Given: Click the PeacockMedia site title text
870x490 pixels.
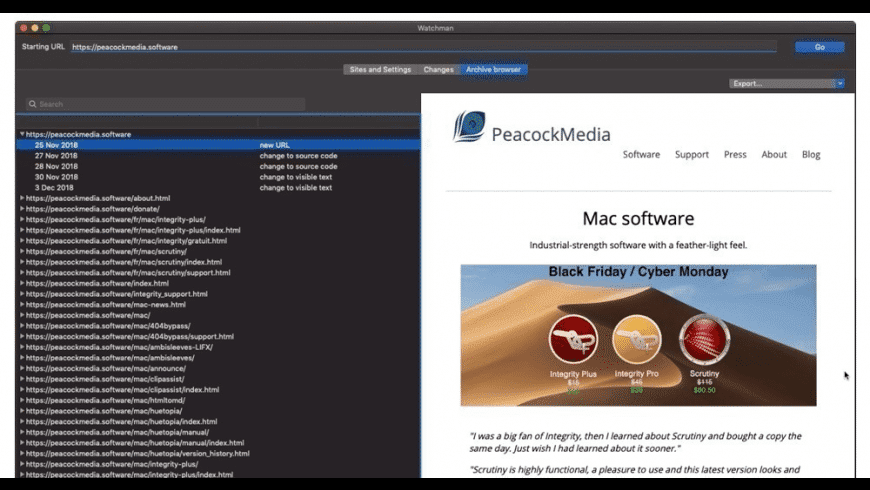Looking at the screenshot, I should (x=551, y=134).
